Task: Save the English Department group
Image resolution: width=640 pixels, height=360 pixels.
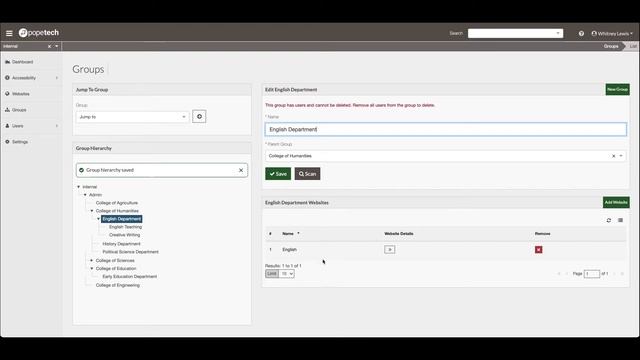Action: point(278,174)
